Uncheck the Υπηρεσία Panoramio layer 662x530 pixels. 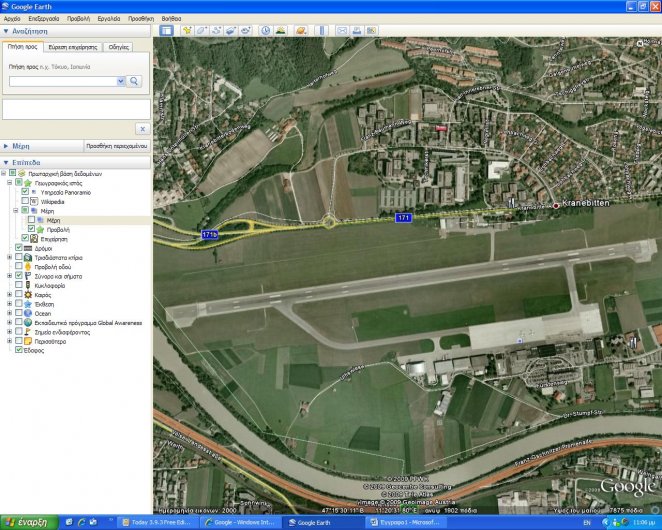click(x=25, y=192)
